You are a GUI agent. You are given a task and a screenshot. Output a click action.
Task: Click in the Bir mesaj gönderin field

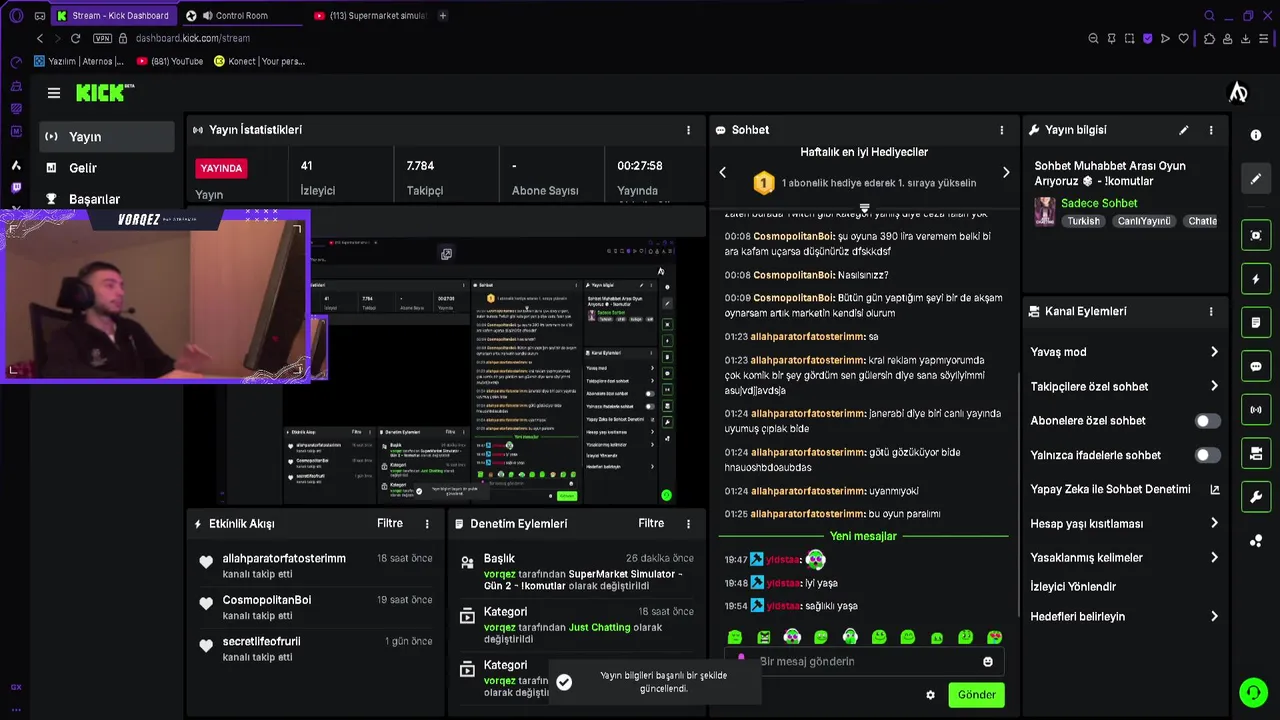point(865,662)
